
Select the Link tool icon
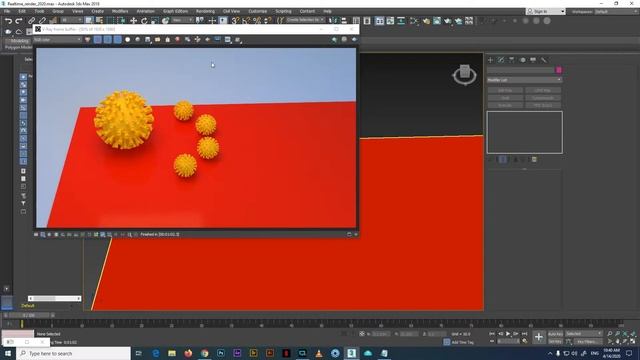(31, 20)
